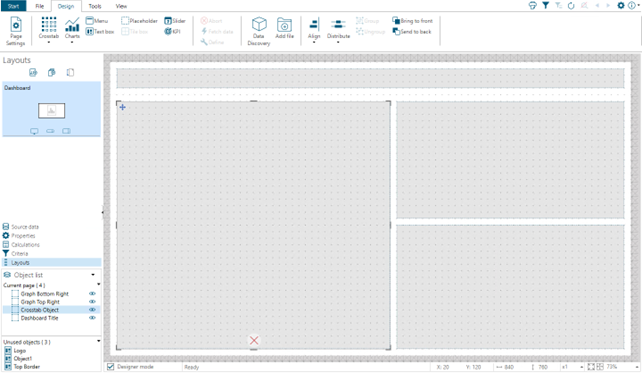Insert a Text box object
Screen dimensions: 642x373
(100, 31)
